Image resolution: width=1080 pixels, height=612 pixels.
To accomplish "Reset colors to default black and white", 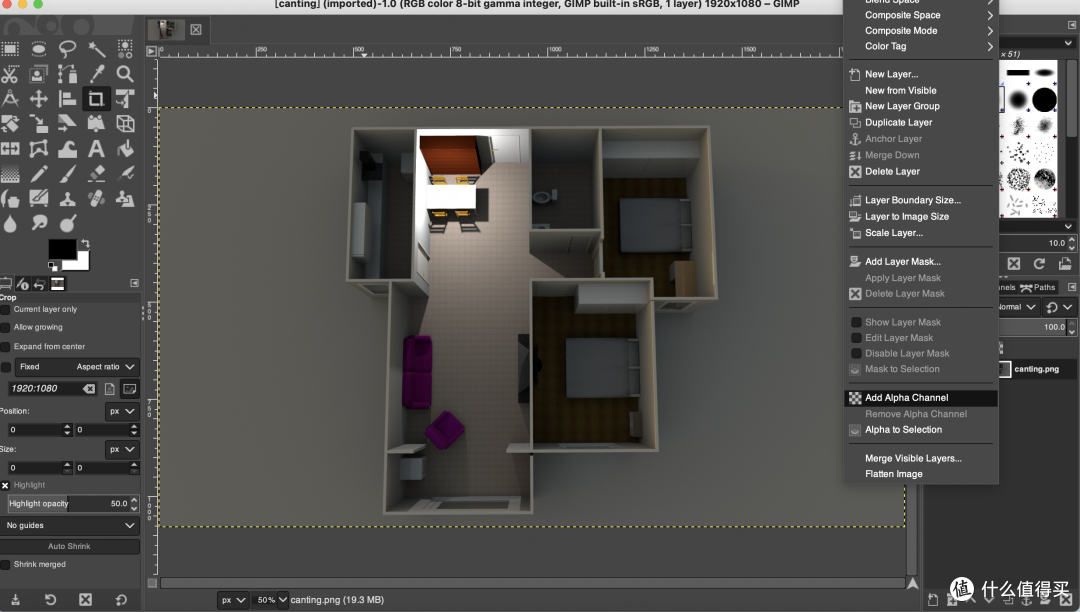I will (52, 266).
